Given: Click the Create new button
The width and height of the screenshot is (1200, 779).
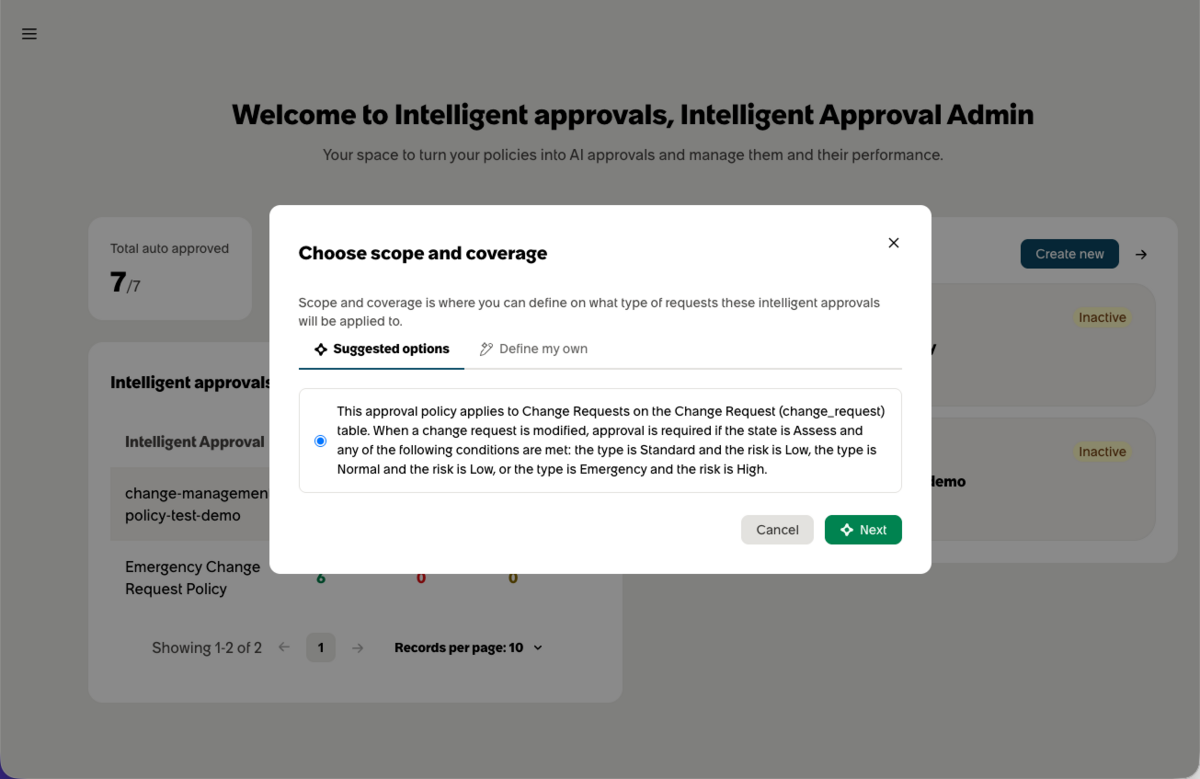Looking at the screenshot, I should 1069,254.
